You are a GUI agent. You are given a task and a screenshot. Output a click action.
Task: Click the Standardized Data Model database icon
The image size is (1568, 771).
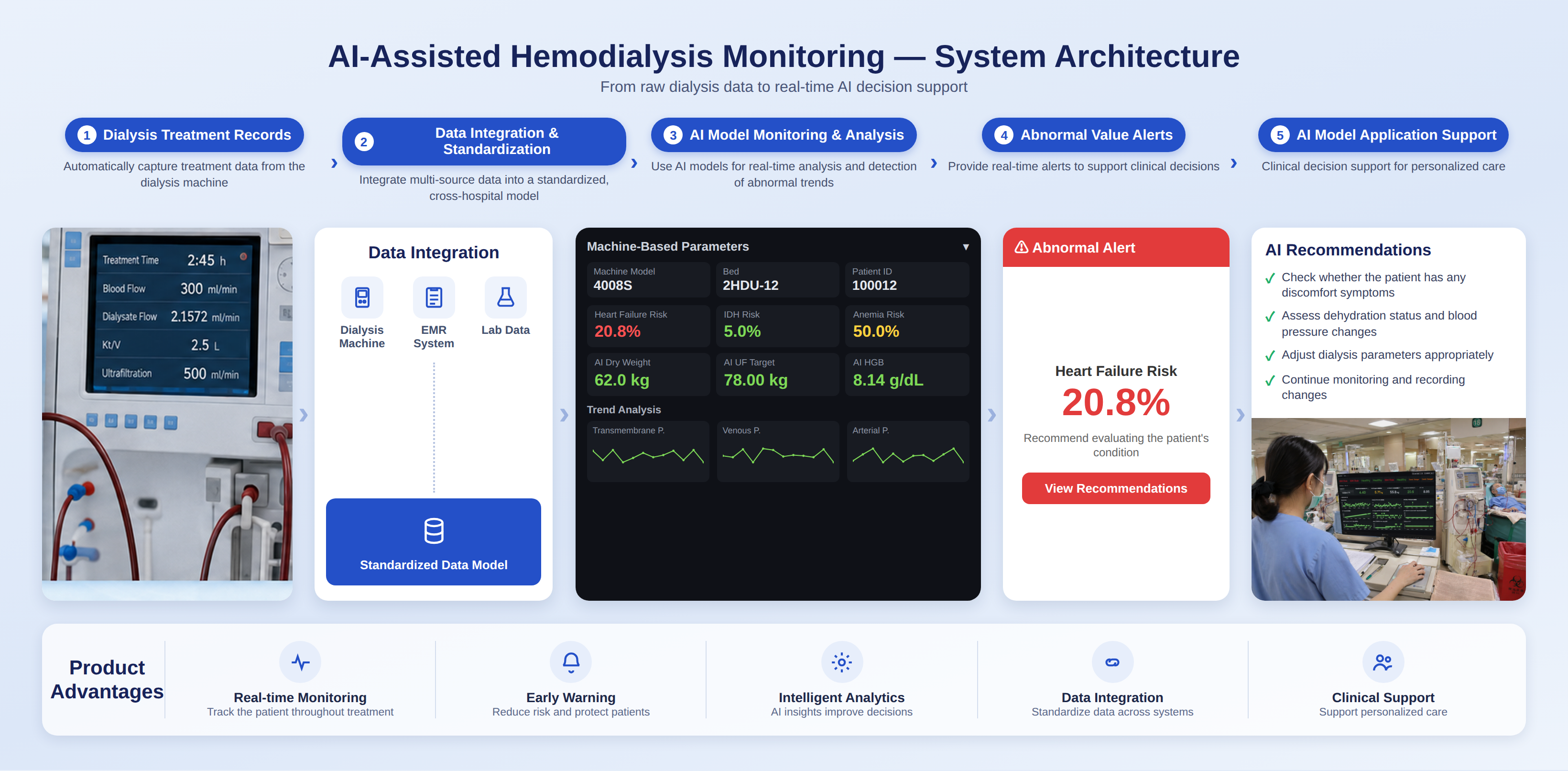coord(434,530)
